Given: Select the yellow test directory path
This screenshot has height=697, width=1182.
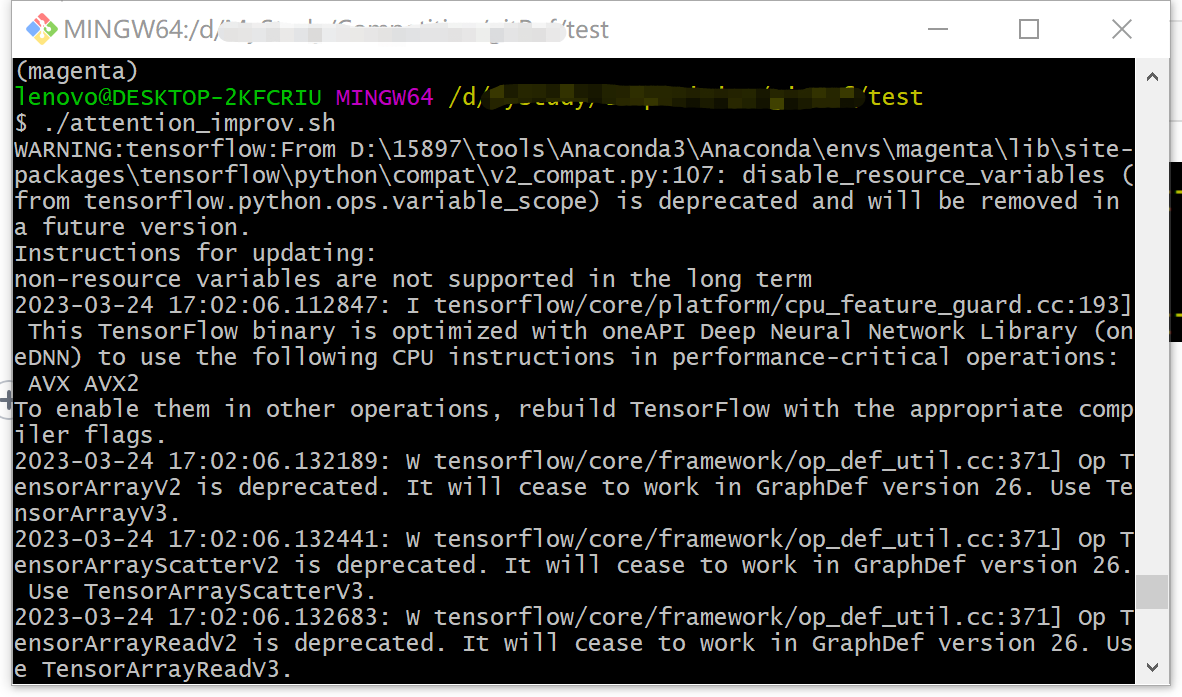Looking at the screenshot, I should coord(895,96).
